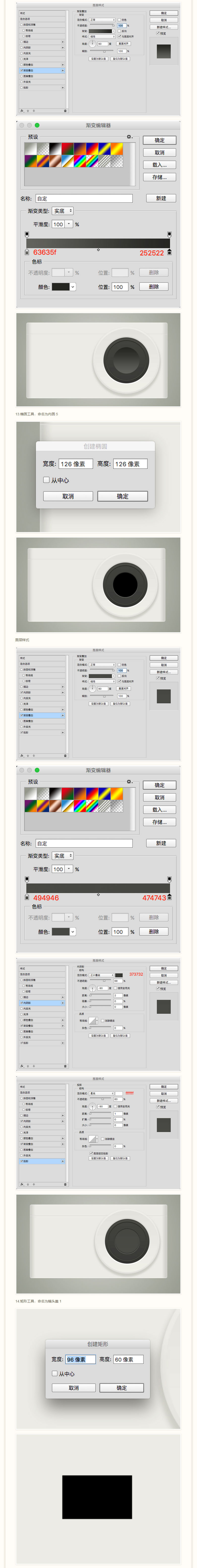
Task: Select black-to-white preset in 494946 gradient editor
Action: tap(55, 794)
